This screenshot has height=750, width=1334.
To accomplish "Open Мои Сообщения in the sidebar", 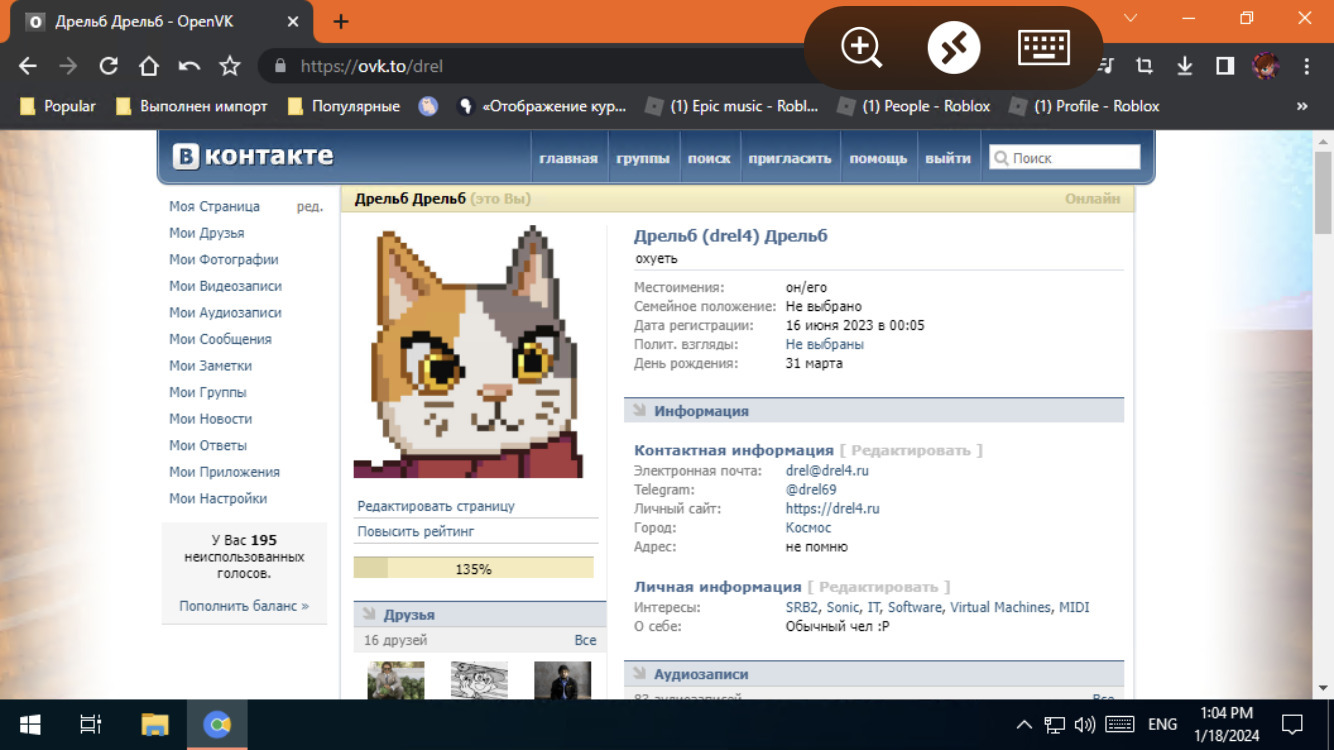I will tap(220, 339).
